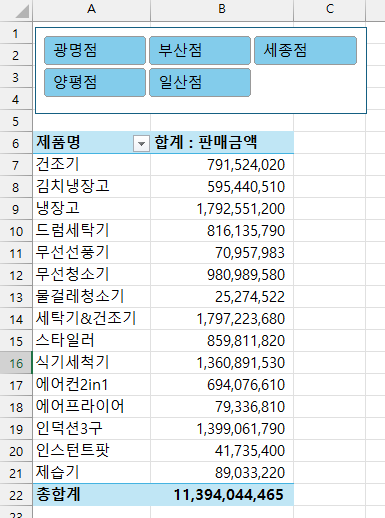Click the 합계 : 판매금액 header cell
385x518 pixels.
[x=222, y=143]
